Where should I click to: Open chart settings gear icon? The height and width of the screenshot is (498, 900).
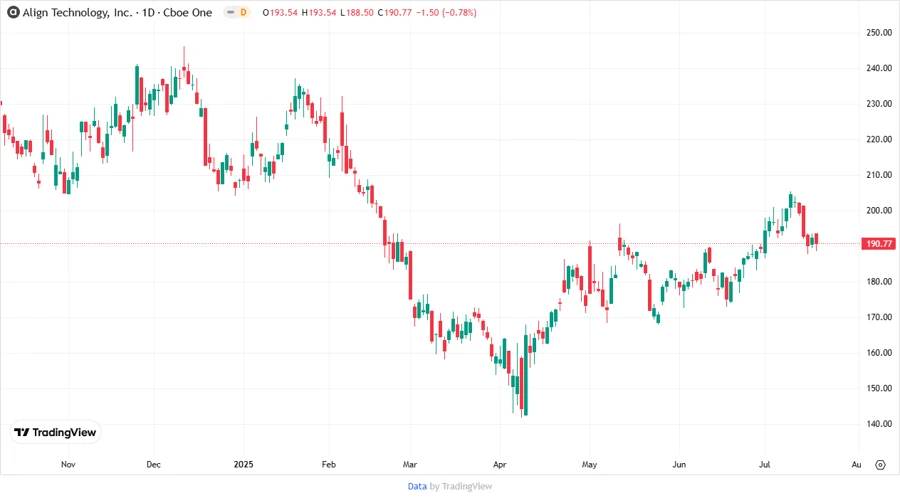(880, 465)
